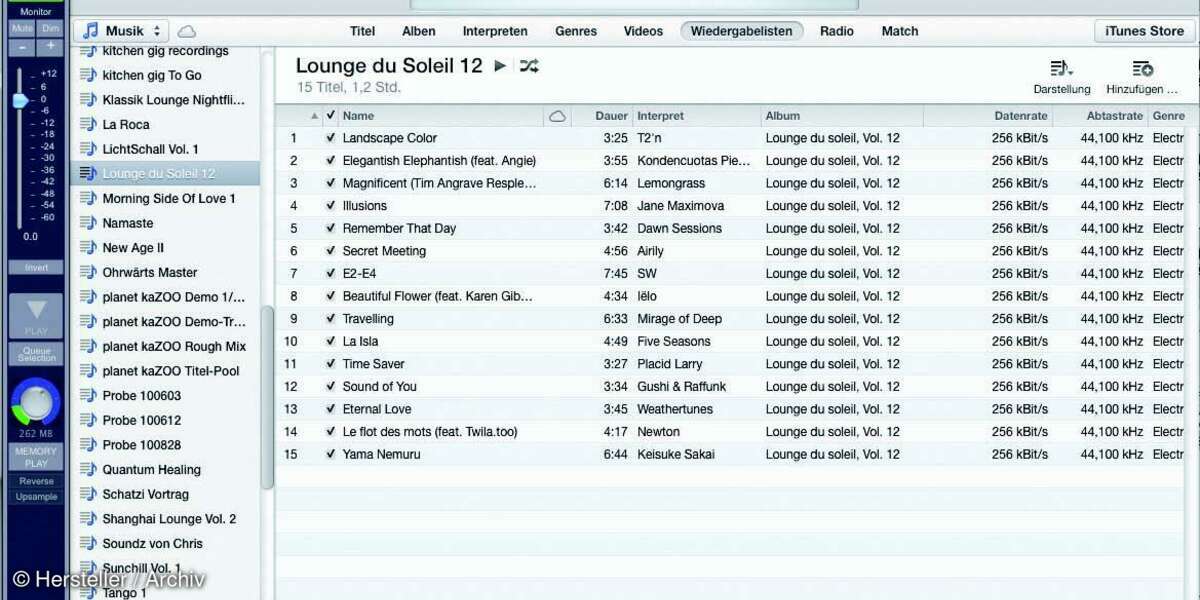Uncheck the Yama Nemuru track checkbox
This screenshot has height=600, width=1200.
(x=331, y=454)
